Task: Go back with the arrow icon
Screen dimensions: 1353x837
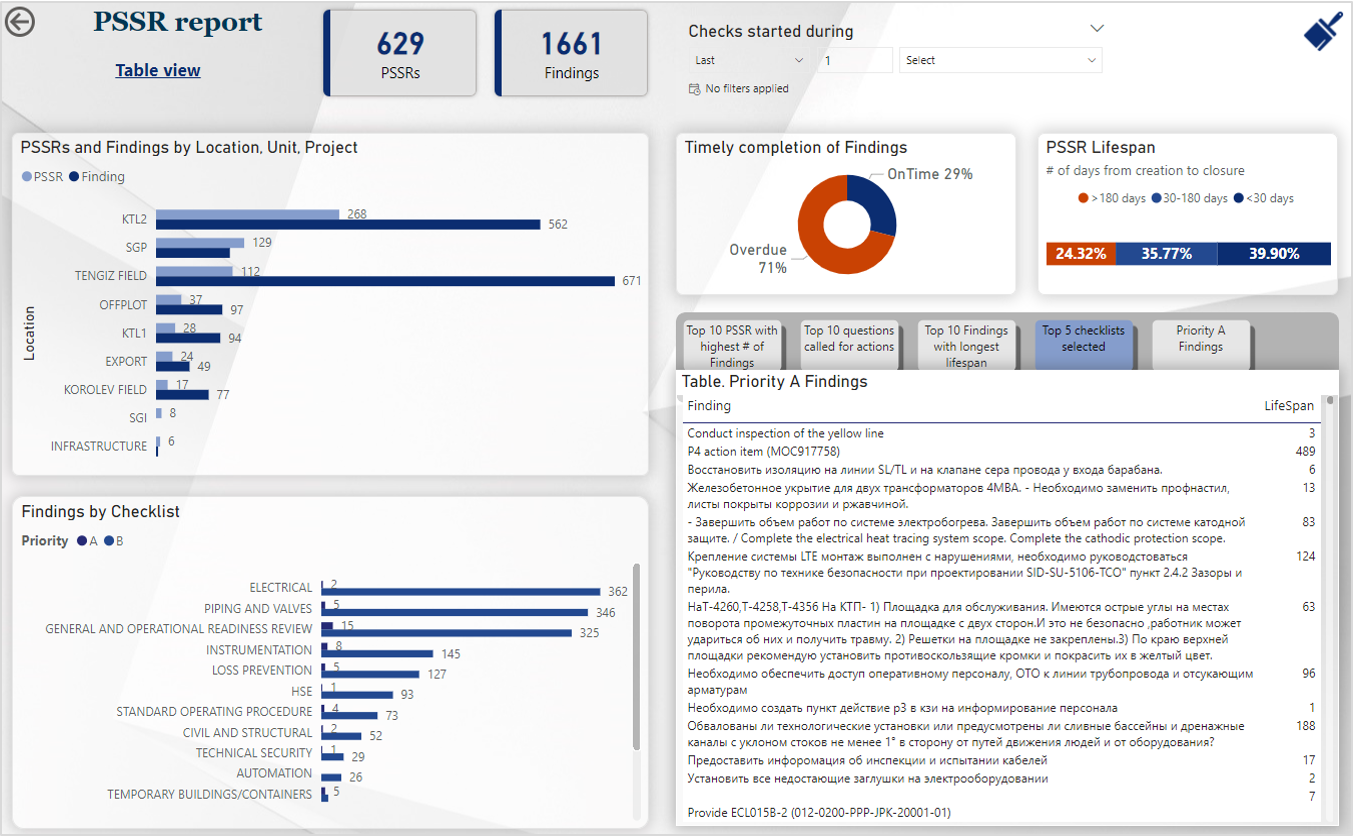Action: tap(20, 22)
